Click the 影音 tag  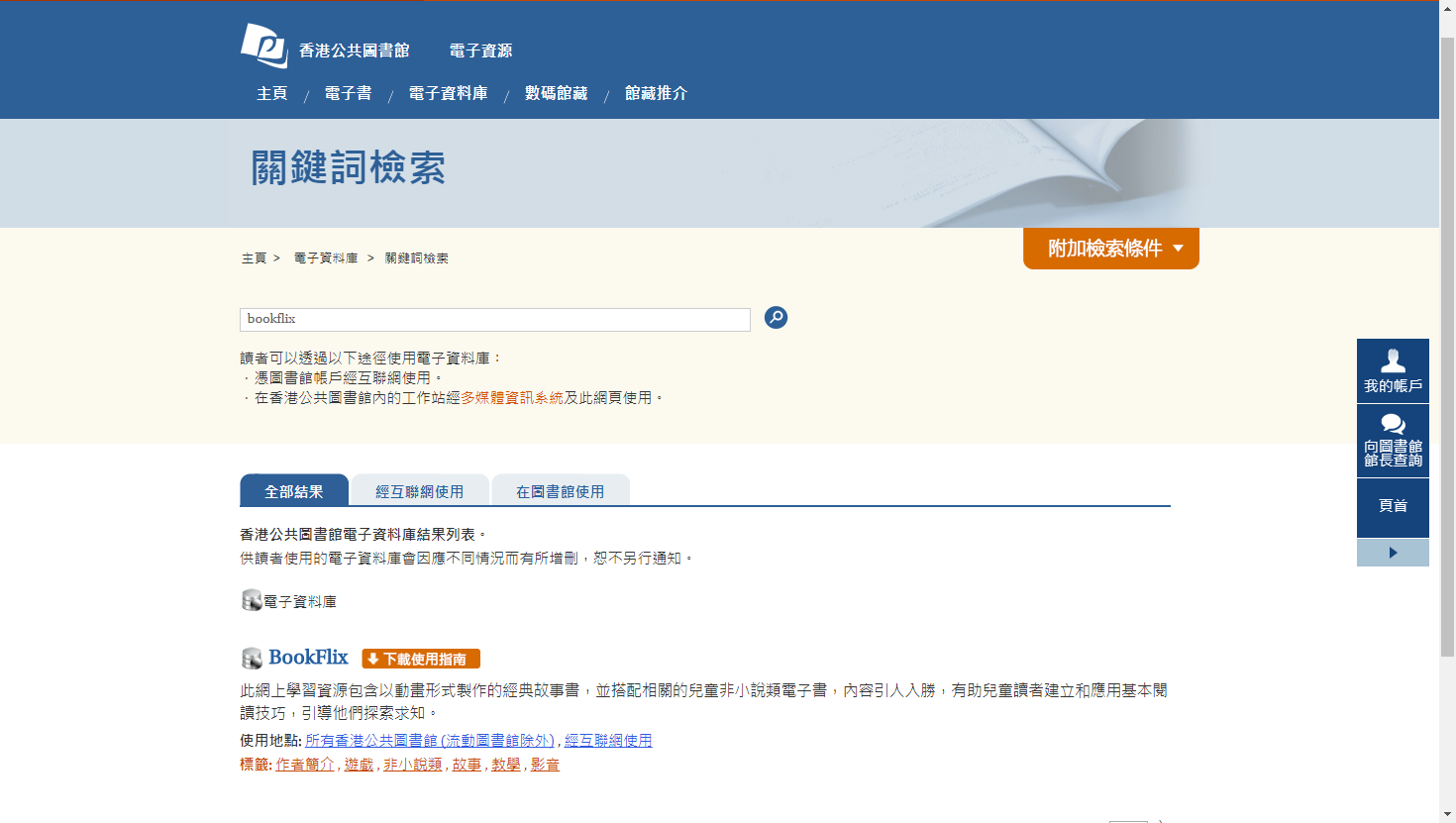(x=545, y=765)
